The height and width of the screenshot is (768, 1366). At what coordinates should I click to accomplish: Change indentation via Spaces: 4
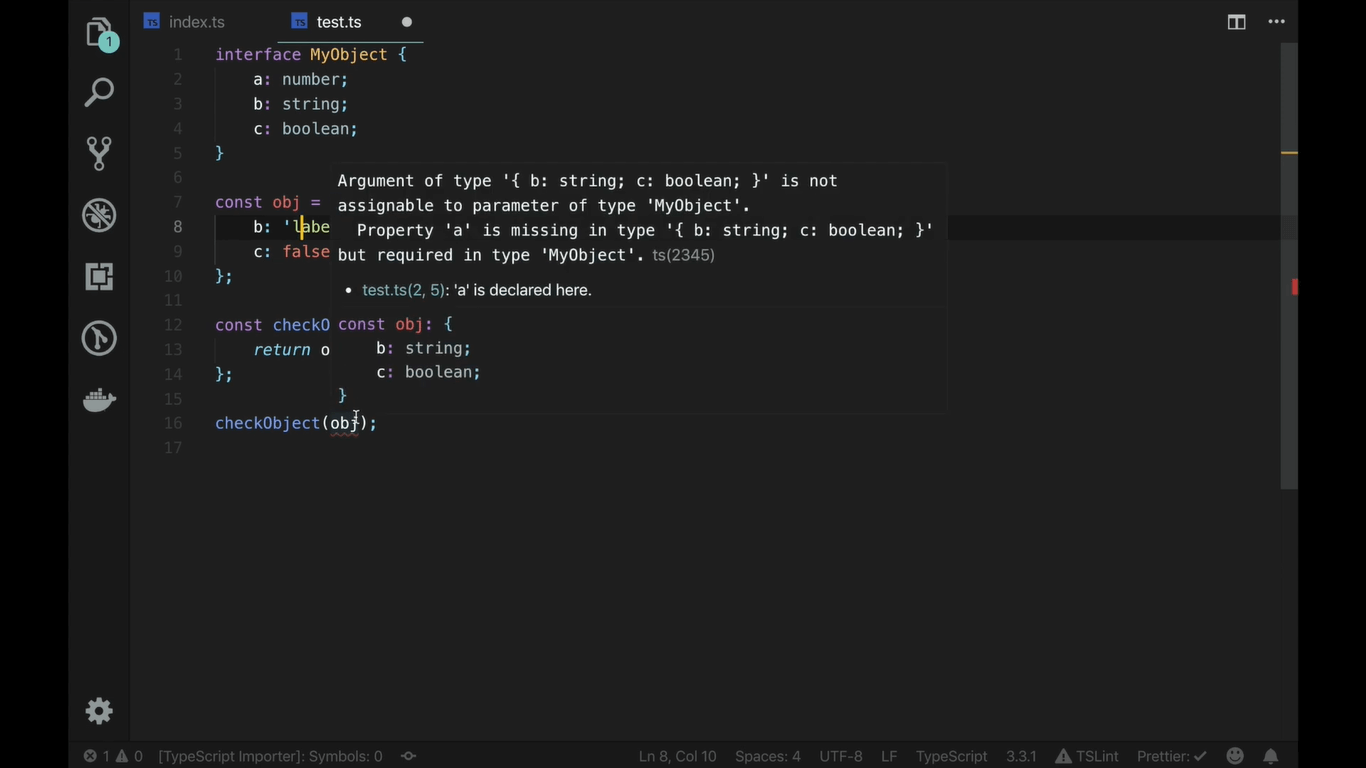(x=768, y=756)
